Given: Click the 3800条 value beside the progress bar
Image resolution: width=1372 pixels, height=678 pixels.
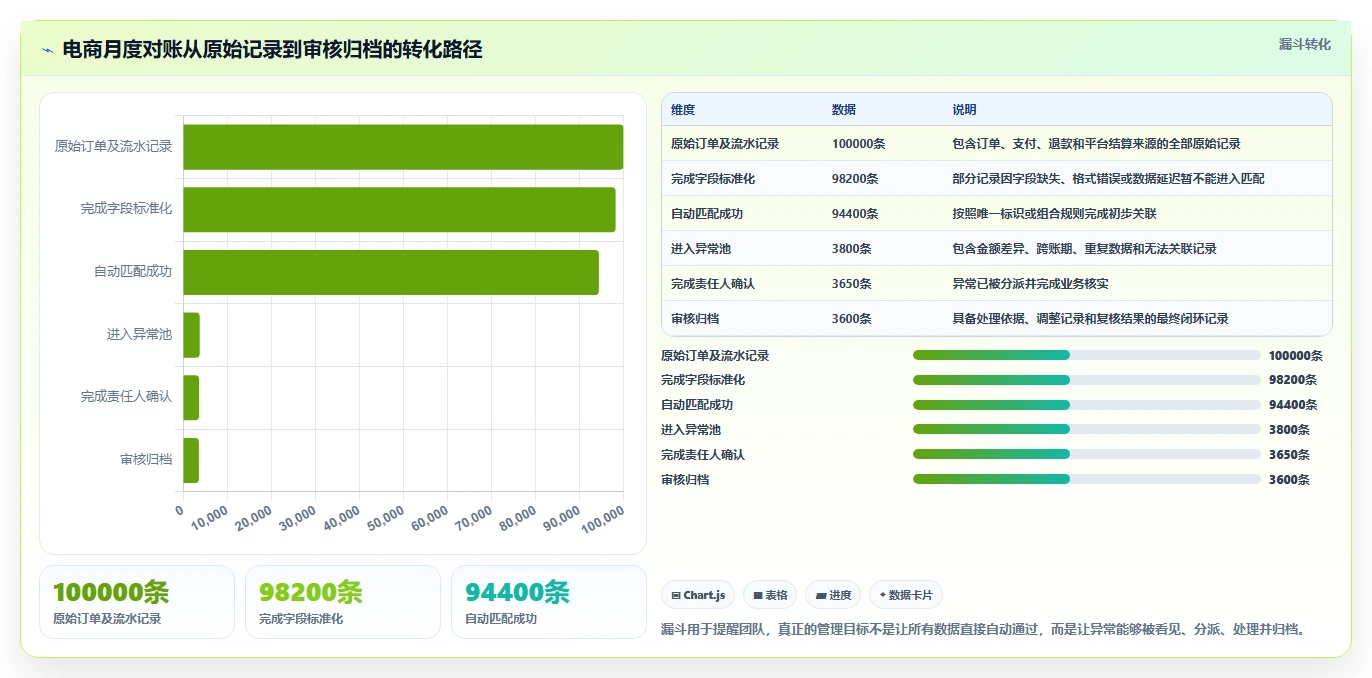Looking at the screenshot, I should 1289,430.
